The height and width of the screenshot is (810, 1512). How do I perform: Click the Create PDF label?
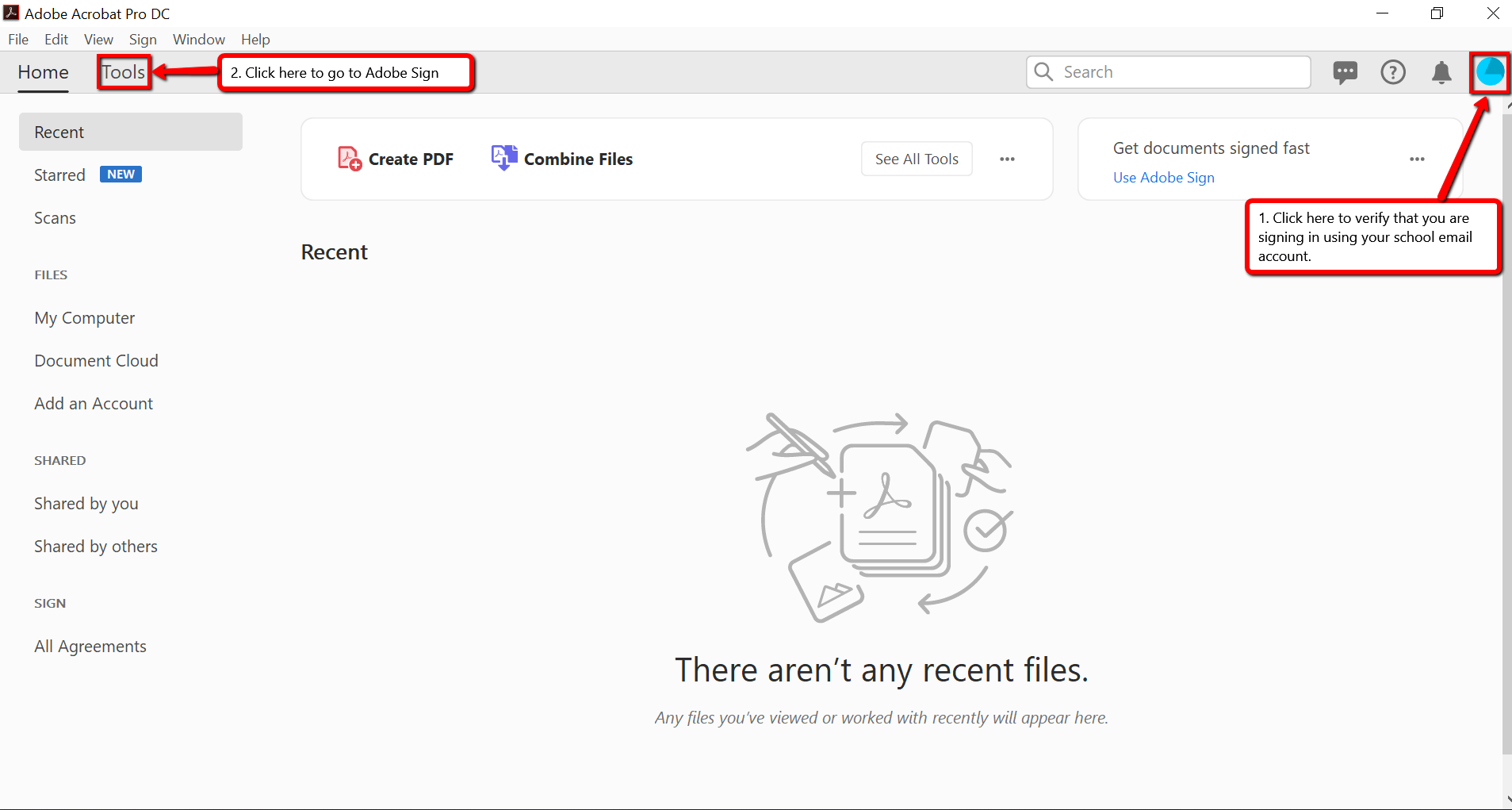tap(411, 159)
